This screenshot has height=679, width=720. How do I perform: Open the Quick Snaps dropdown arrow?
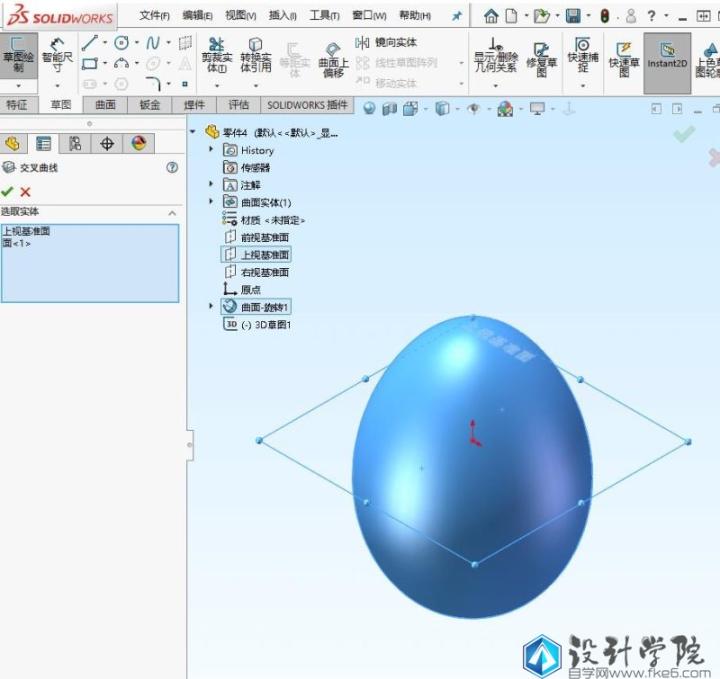click(583, 86)
